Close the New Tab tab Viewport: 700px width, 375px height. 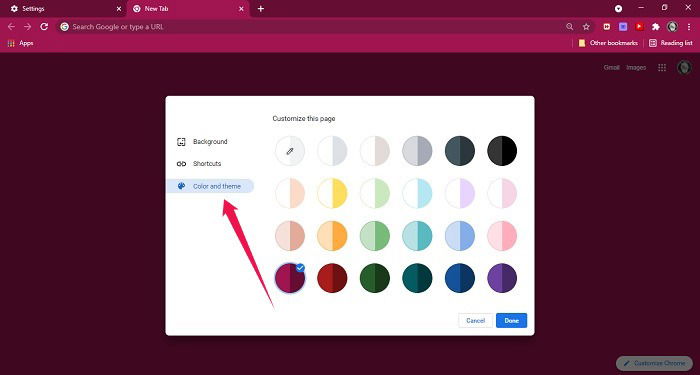tap(241, 8)
